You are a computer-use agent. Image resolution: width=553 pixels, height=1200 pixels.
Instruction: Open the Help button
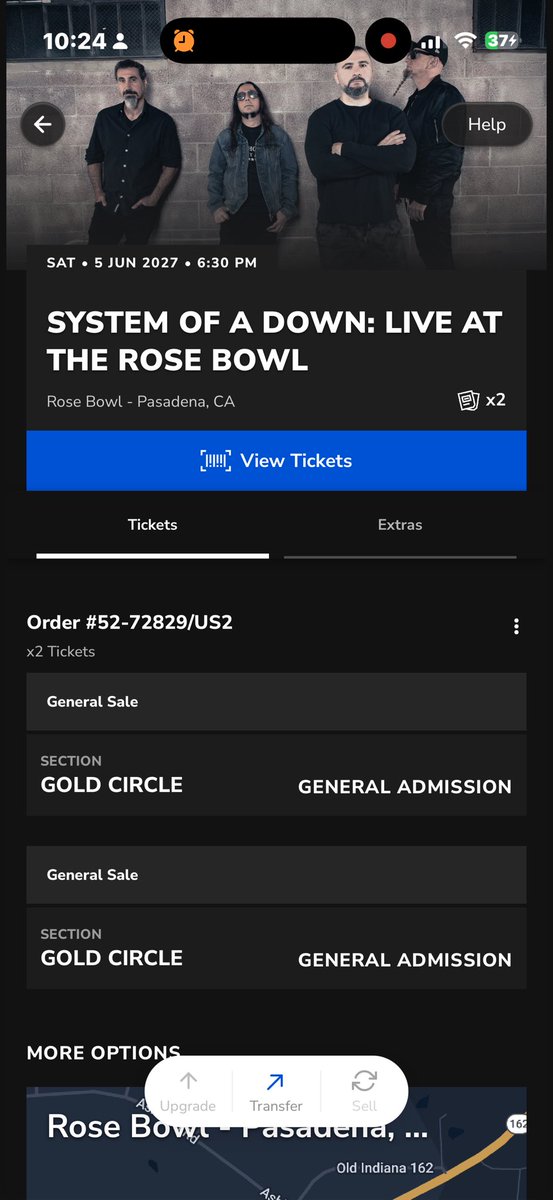[x=487, y=125]
